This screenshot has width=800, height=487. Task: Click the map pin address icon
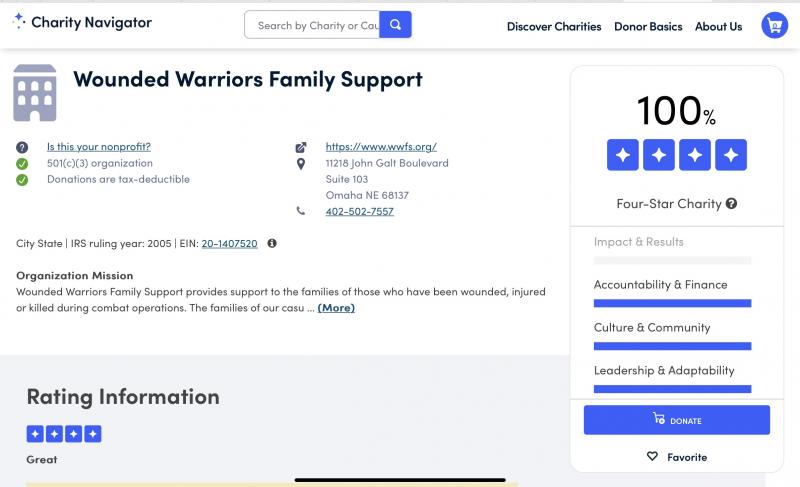tap(301, 164)
